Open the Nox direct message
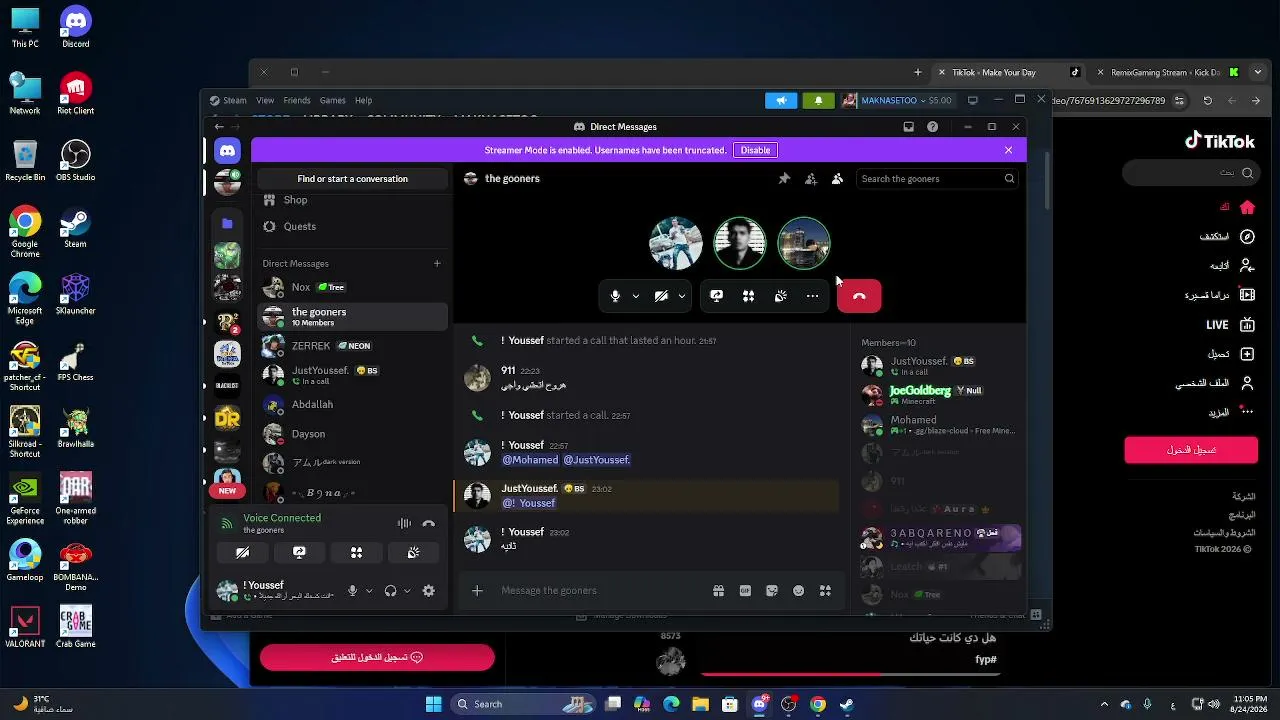 [x=352, y=287]
